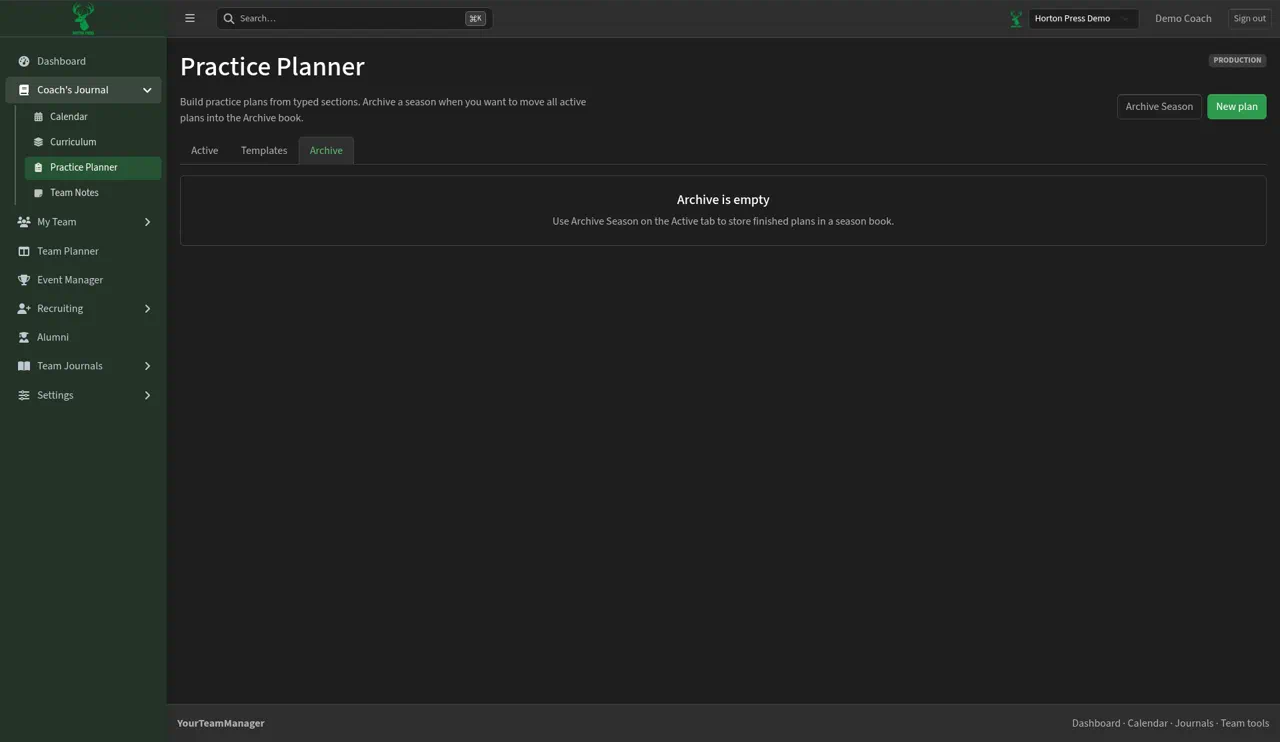The width and height of the screenshot is (1280, 742).
Task: Switch to the Active tab
Action: [204, 150]
